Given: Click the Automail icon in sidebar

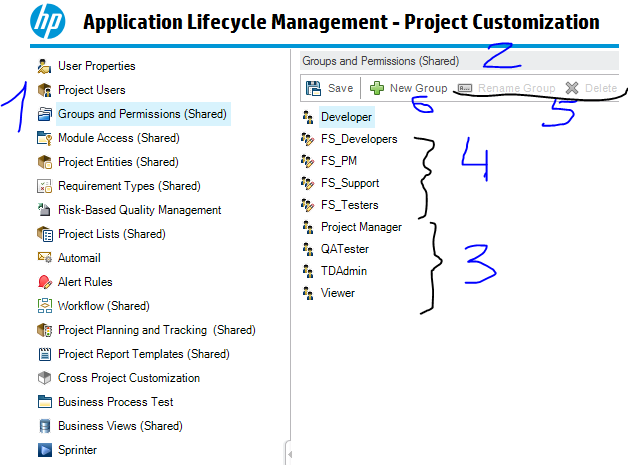Looking at the screenshot, I should pos(44,258).
